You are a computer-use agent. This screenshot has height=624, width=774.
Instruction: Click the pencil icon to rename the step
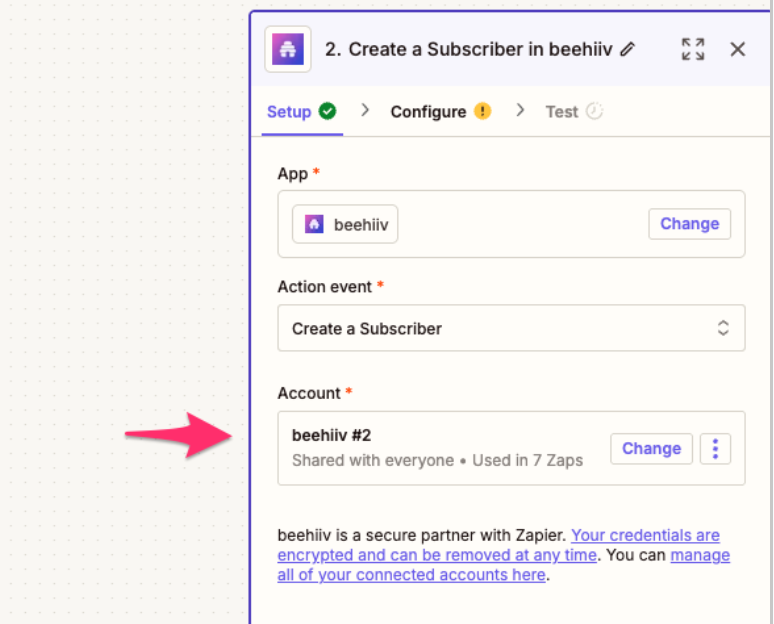[x=627, y=50]
